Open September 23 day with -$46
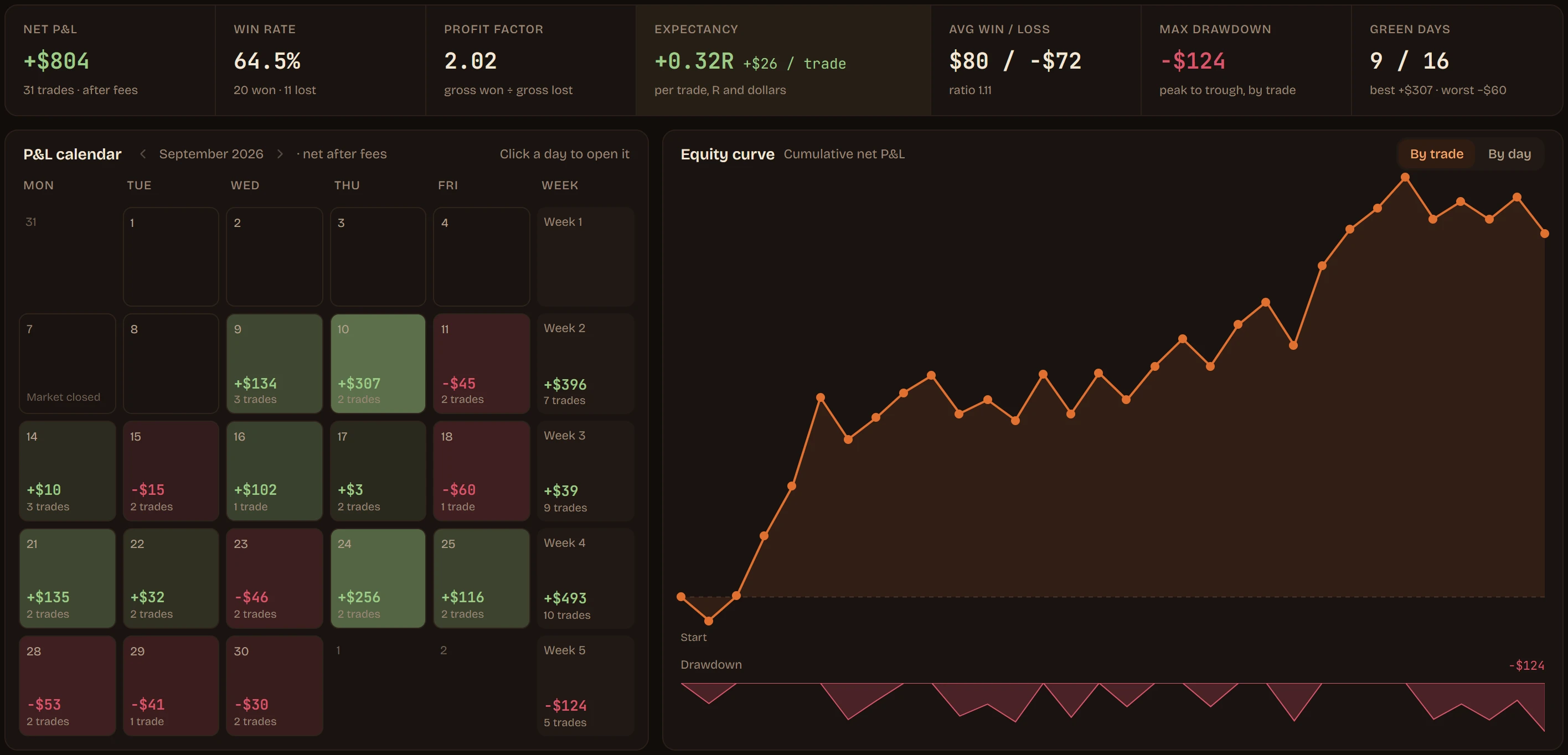 click(275, 578)
